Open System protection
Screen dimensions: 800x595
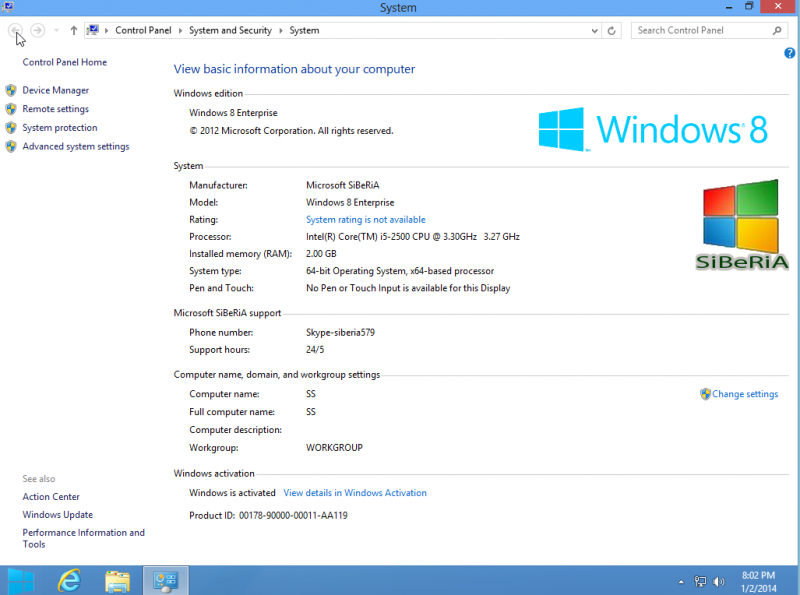[60, 128]
